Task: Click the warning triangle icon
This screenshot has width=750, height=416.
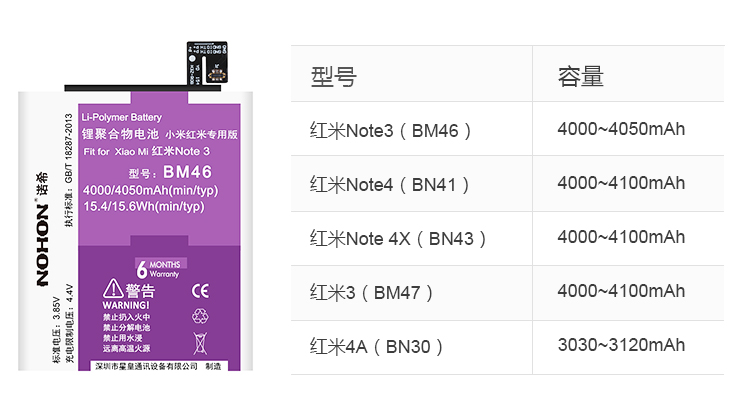Action: (x=111, y=292)
